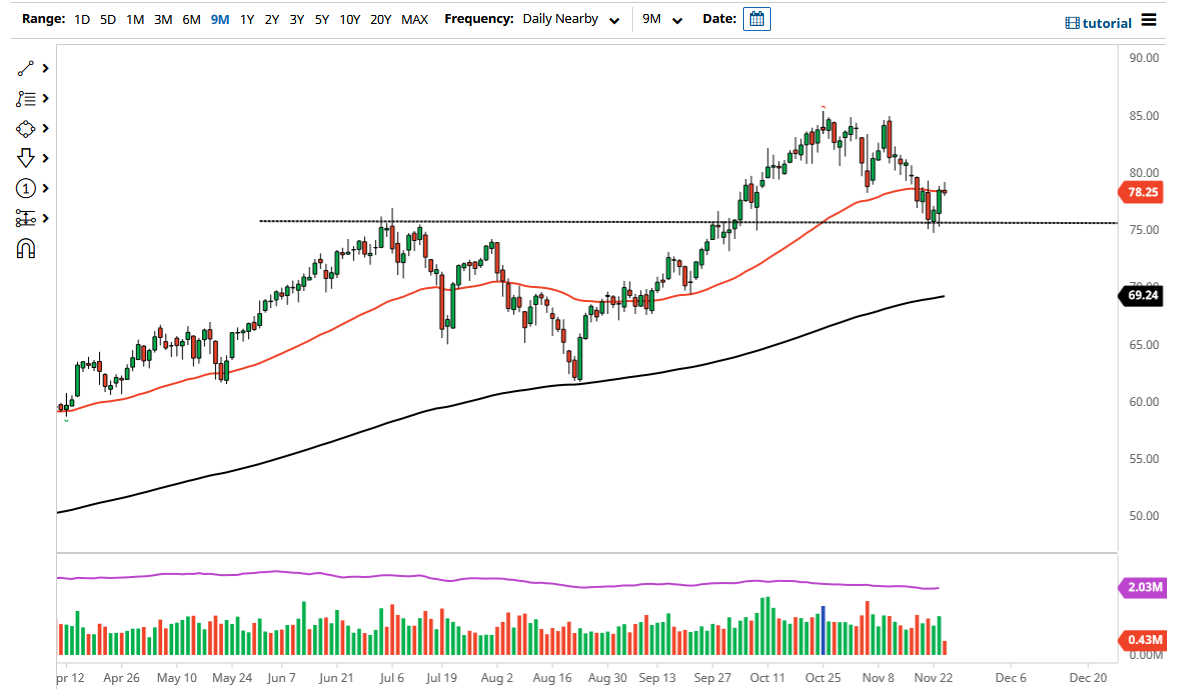This screenshot has width=1178, height=696.
Task: Click the 5D range button
Action: coord(107,19)
